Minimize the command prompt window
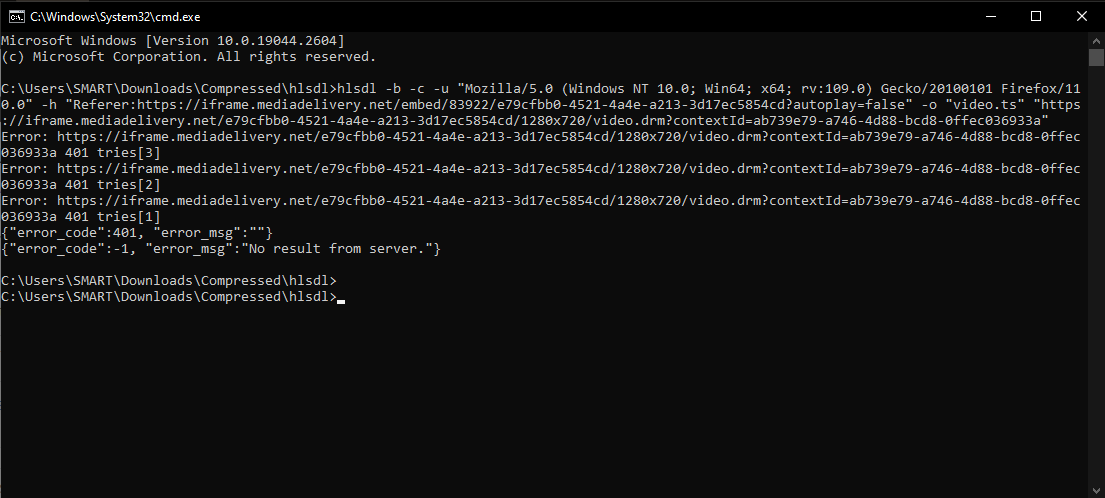This screenshot has height=498, width=1105. tap(990, 16)
